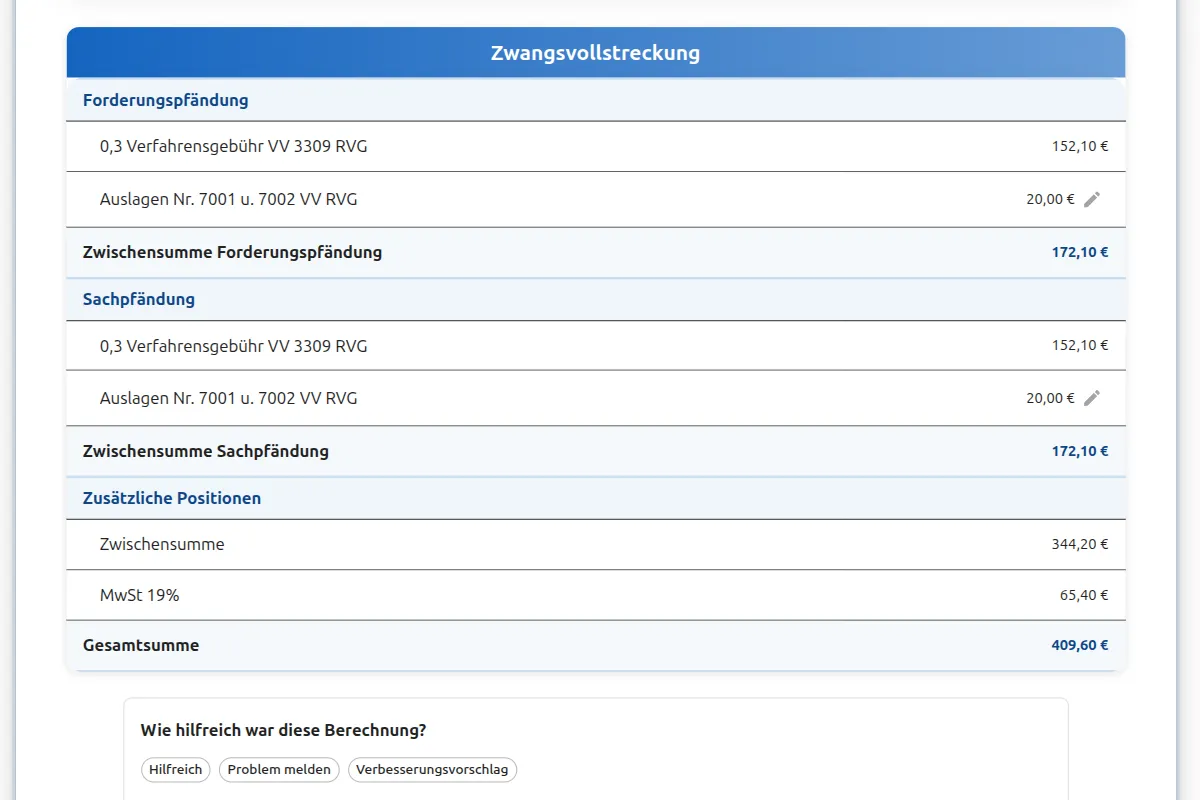Viewport: 1200px width, 800px height.
Task: Expand the Zusätzliche Positionen section
Action: tap(172, 497)
